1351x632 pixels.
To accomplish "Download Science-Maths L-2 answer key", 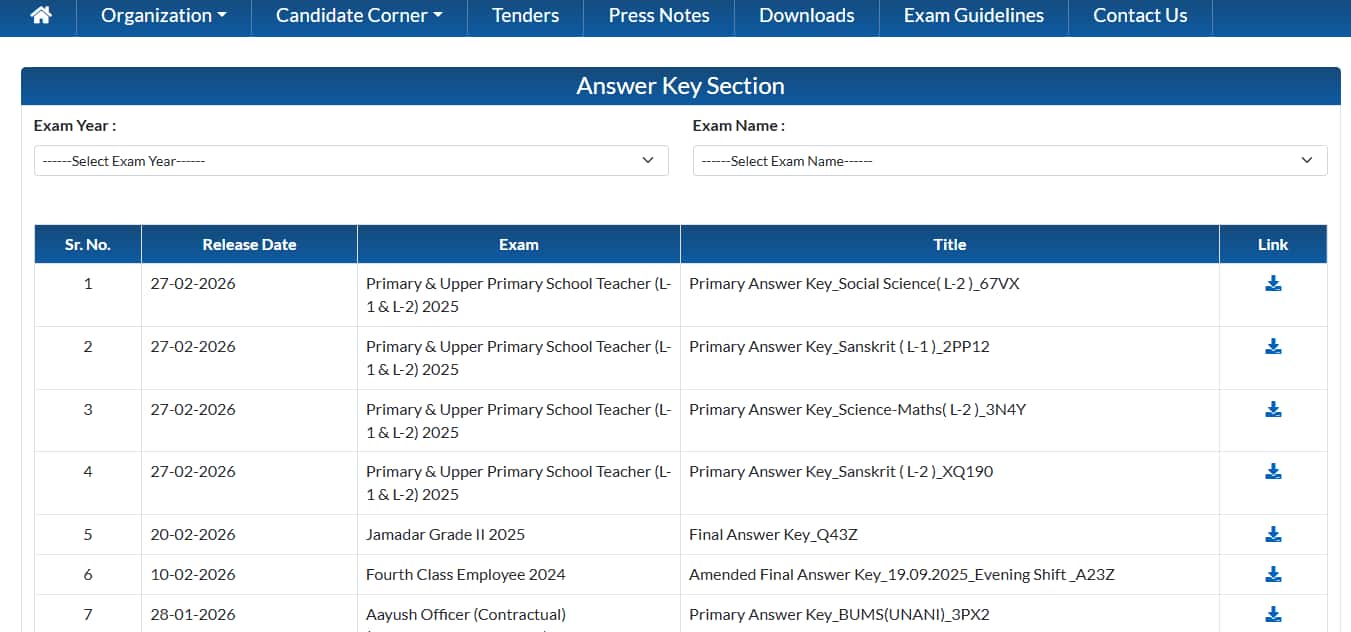I will 1273,410.
